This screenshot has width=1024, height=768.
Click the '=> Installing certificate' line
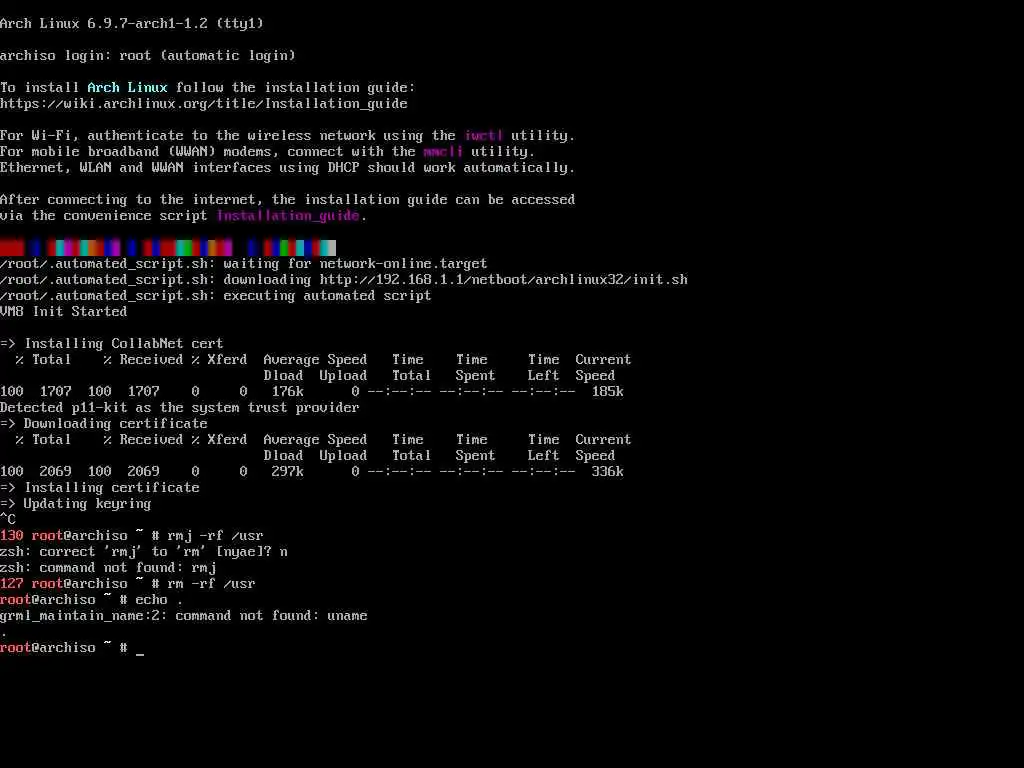100,488
